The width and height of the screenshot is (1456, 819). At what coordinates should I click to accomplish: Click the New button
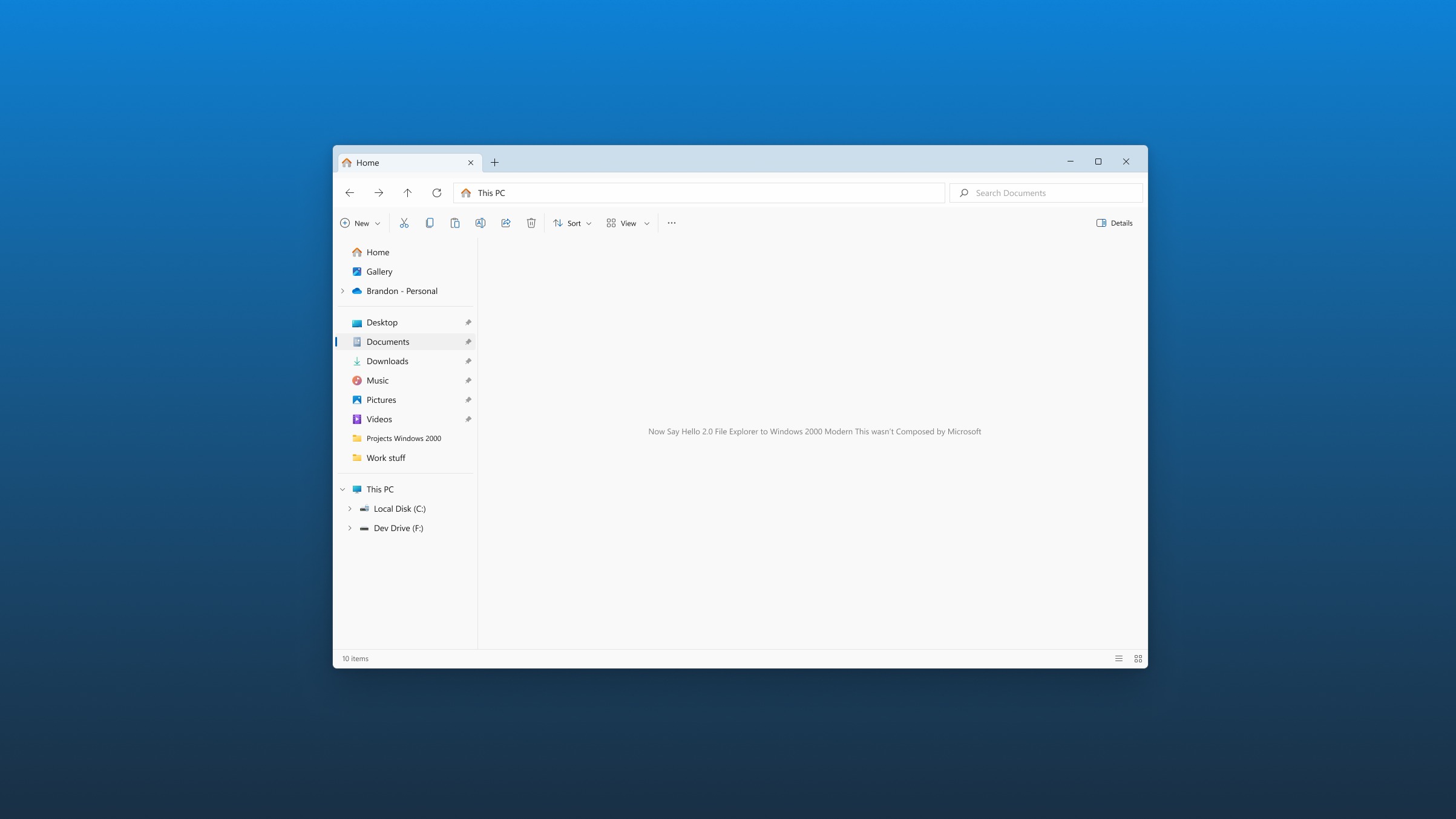(361, 223)
